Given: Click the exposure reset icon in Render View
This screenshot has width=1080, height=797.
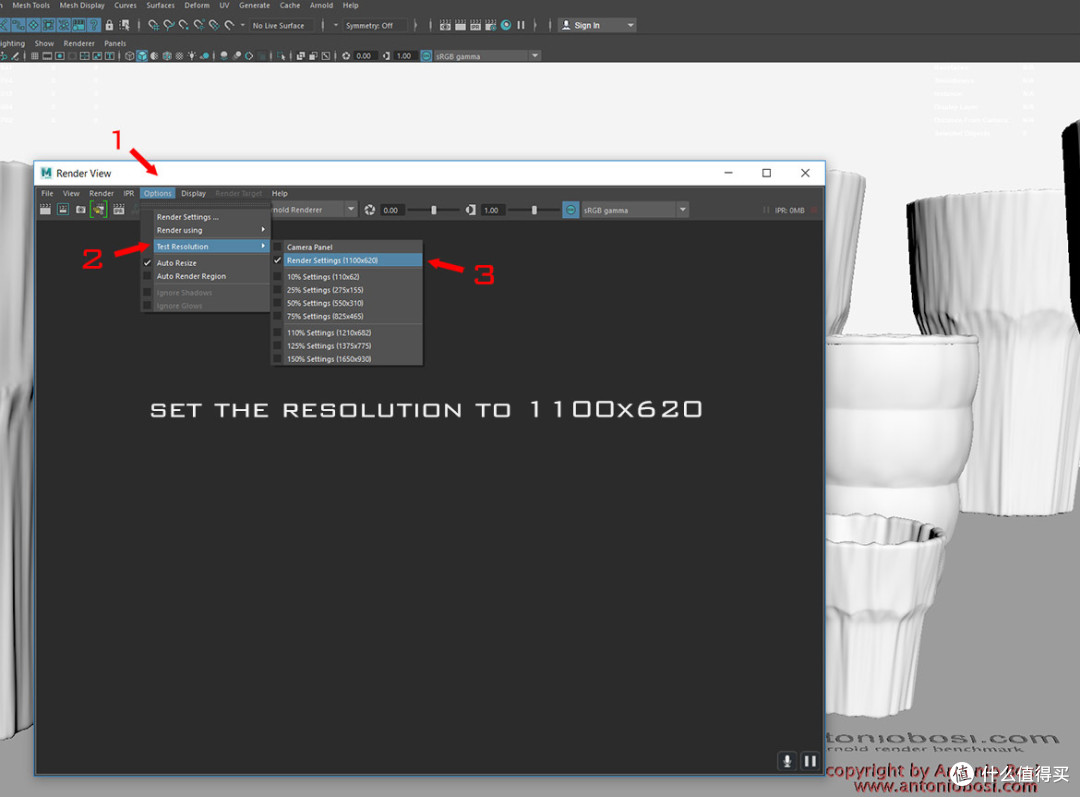Looking at the screenshot, I should (x=370, y=210).
